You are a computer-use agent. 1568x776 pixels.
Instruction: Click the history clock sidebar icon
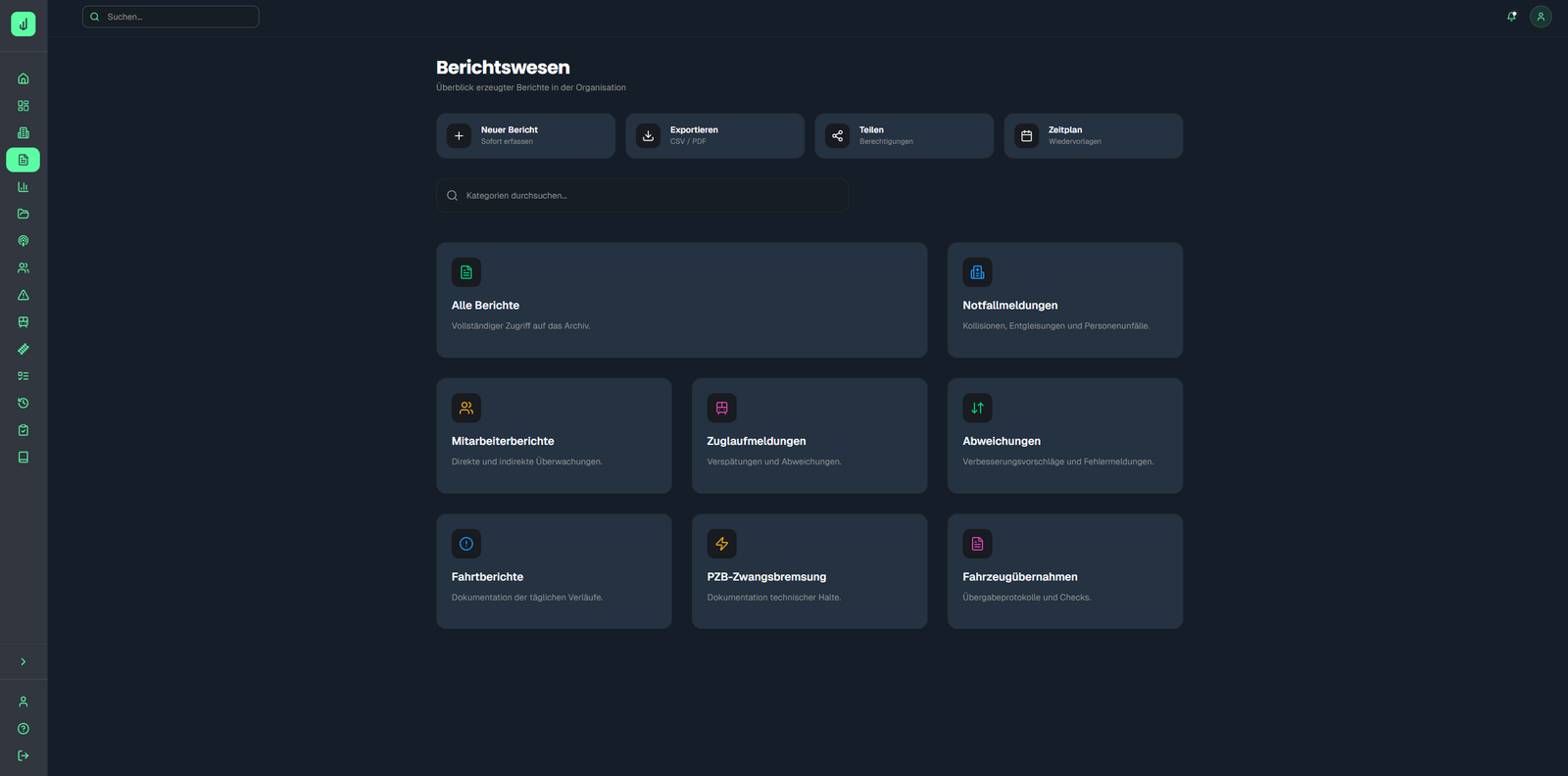(24, 404)
